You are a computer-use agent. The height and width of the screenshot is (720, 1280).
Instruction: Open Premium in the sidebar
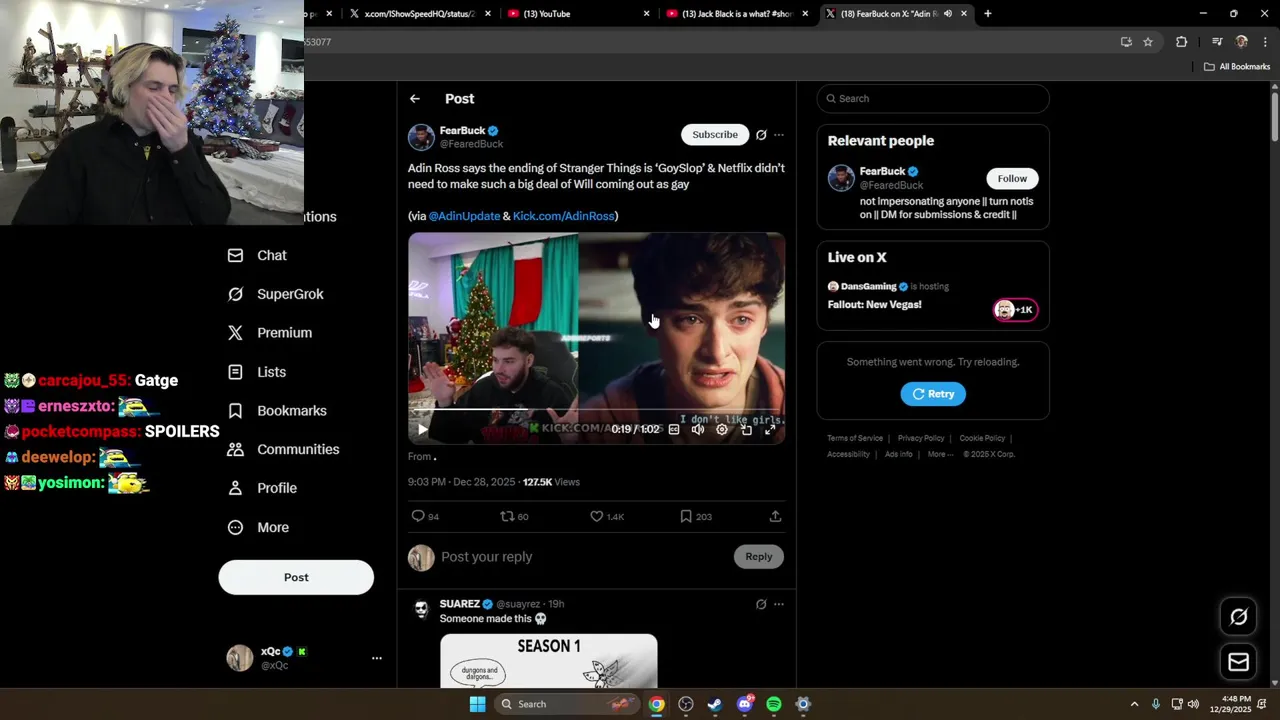(x=270, y=333)
